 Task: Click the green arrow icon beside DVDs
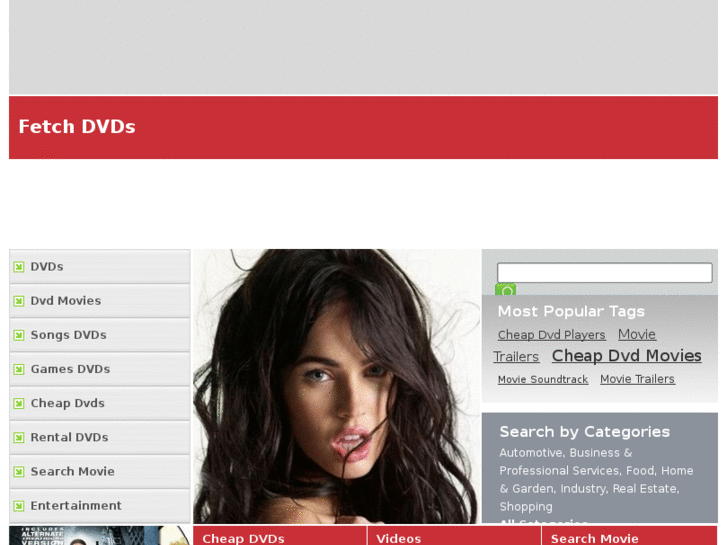pos(19,267)
